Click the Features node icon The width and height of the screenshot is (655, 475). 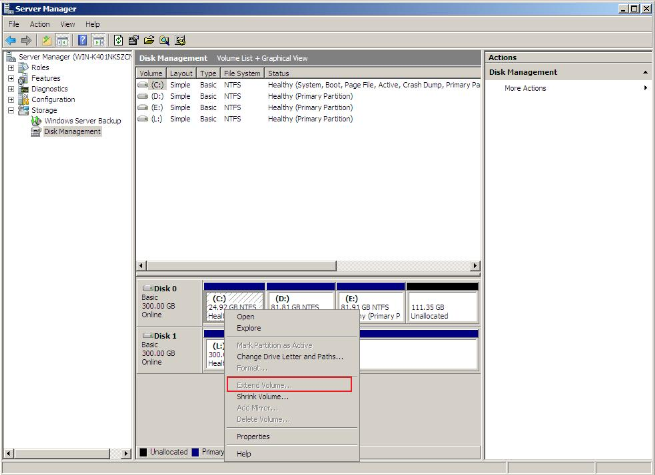(x=23, y=78)
